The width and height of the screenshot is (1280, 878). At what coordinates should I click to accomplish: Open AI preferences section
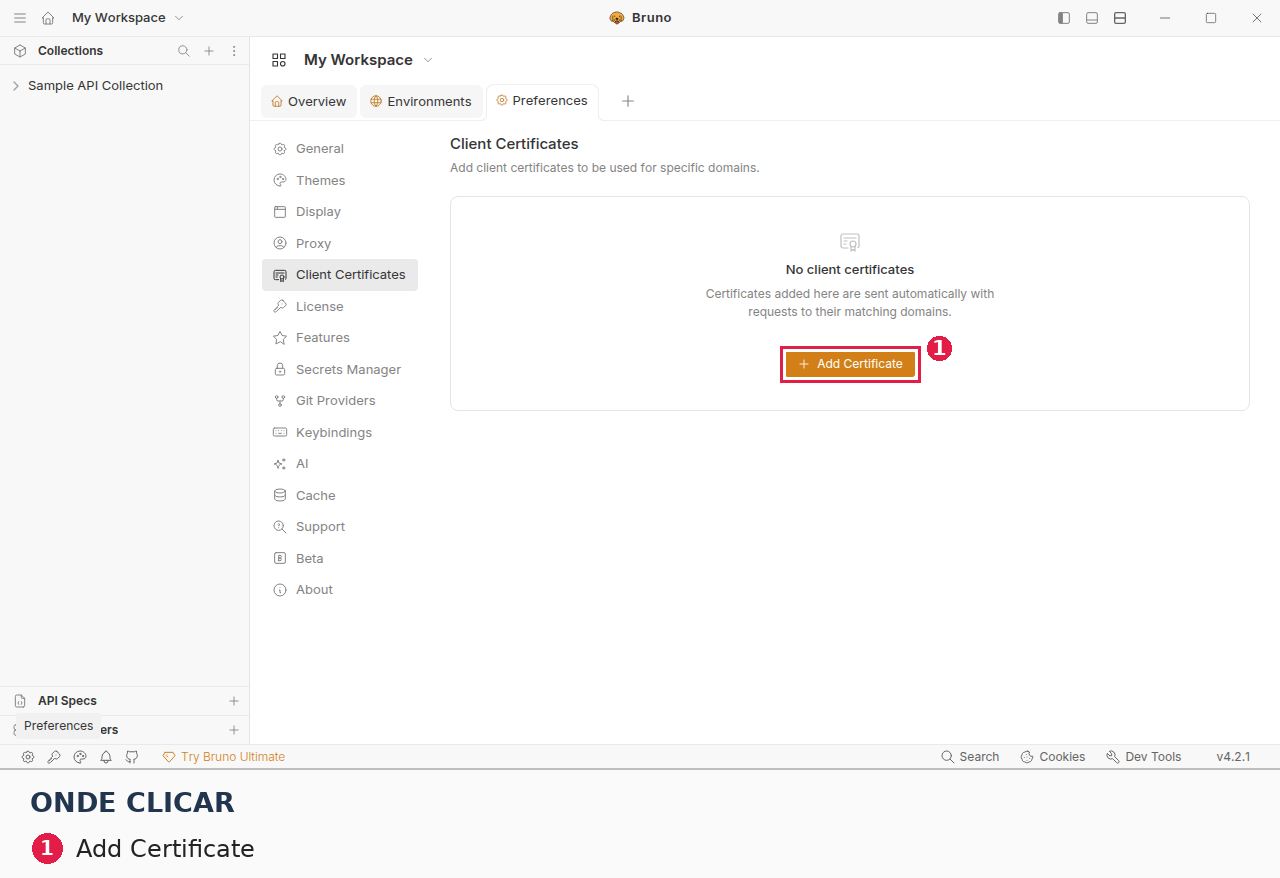point(340,464)
